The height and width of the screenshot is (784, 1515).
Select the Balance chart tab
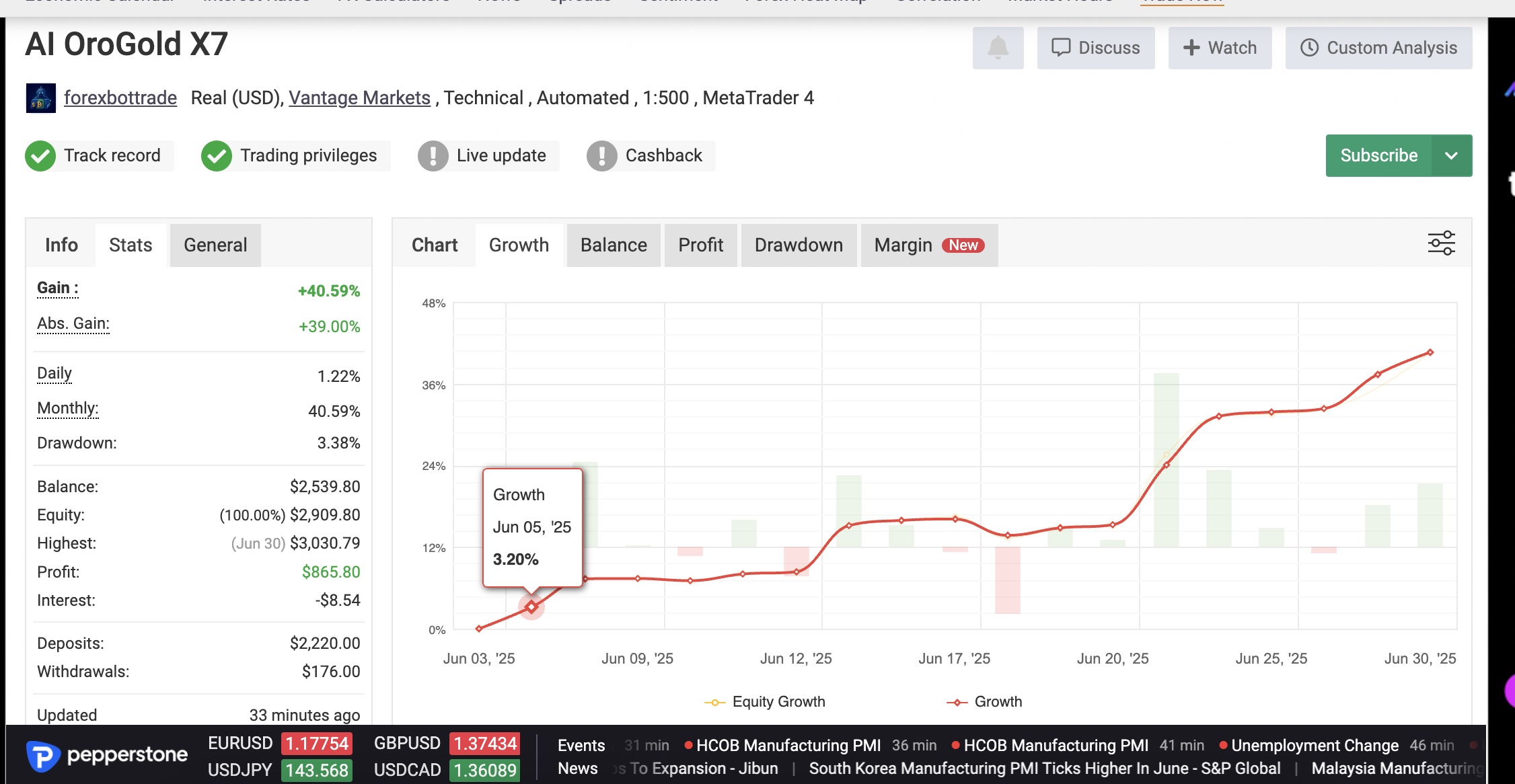coord(614,245)
